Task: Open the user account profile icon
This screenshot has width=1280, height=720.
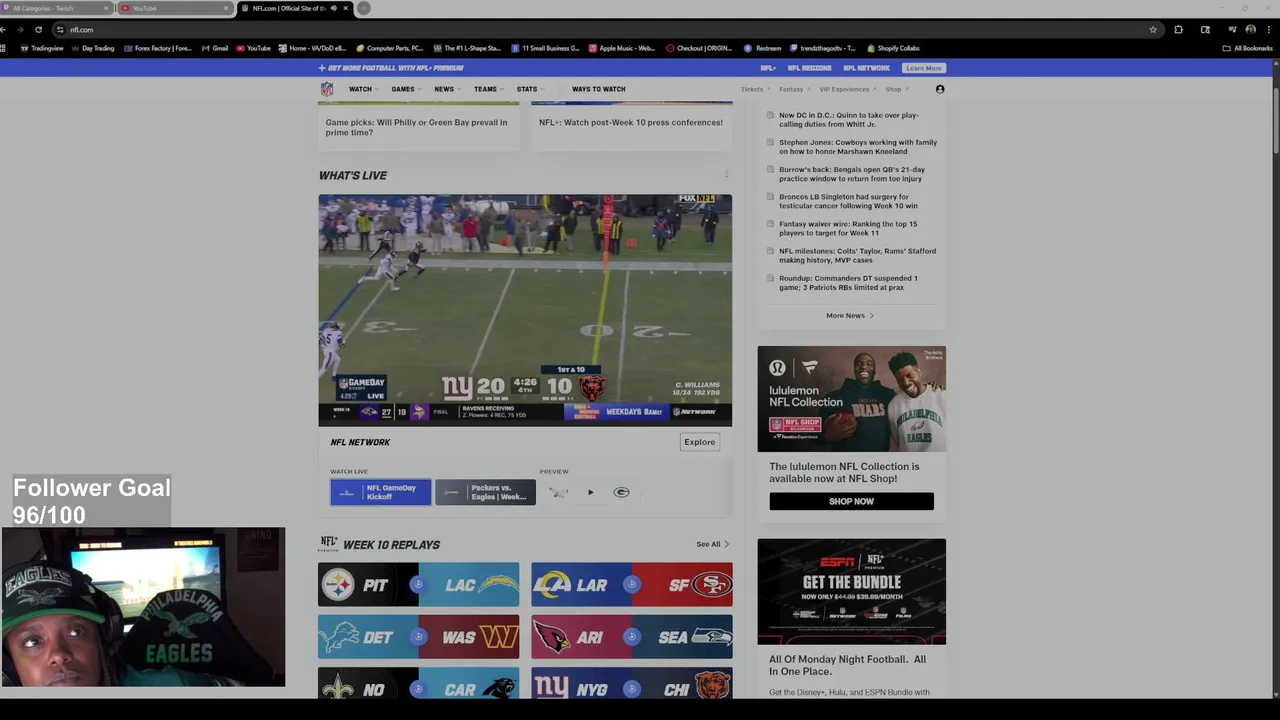Action: (940, 89)
